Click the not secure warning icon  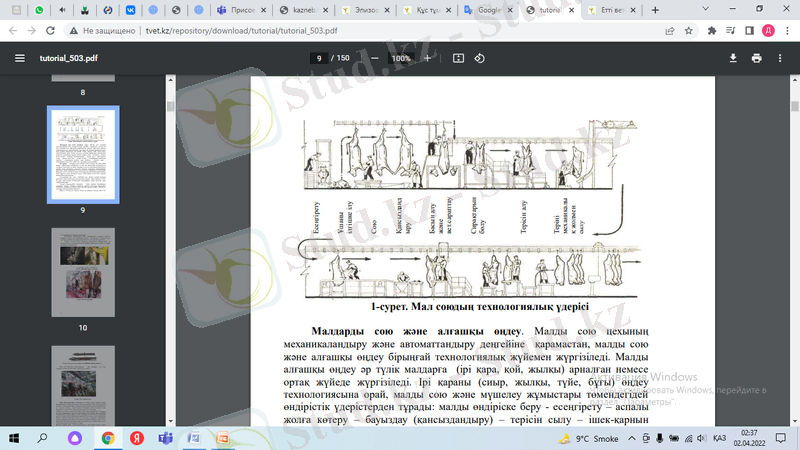click(74, 31)
